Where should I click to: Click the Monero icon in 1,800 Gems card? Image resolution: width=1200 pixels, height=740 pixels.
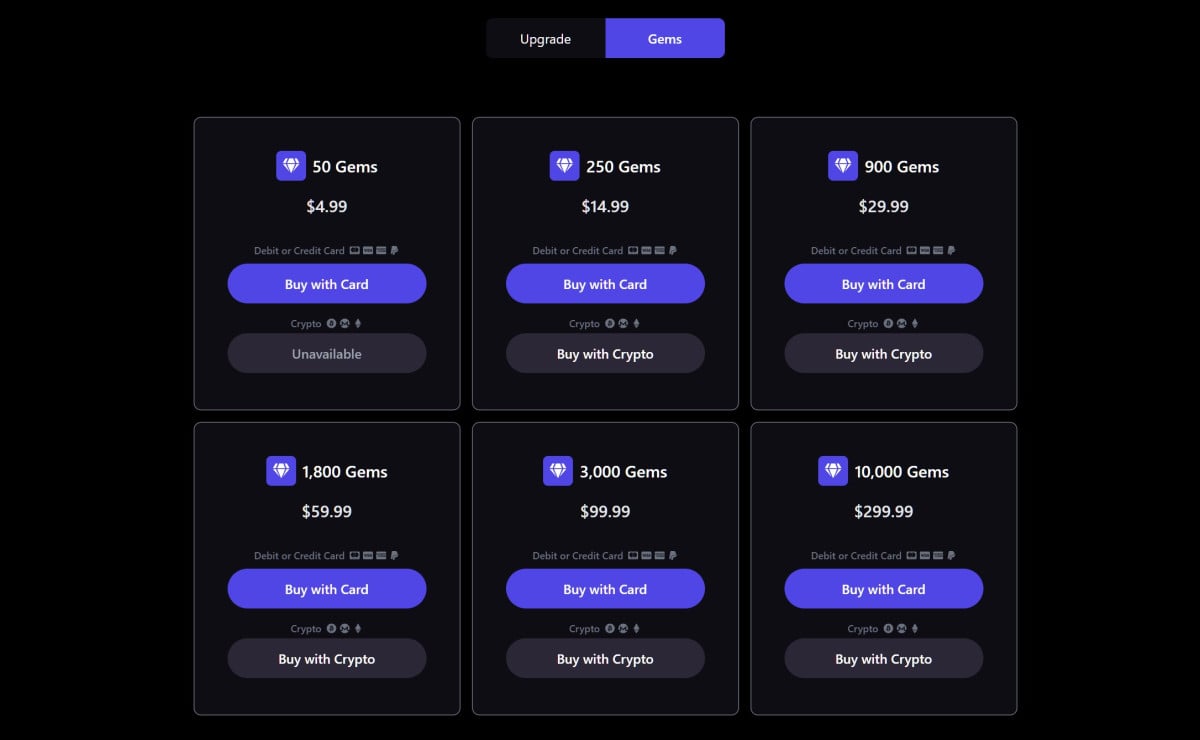344,629
